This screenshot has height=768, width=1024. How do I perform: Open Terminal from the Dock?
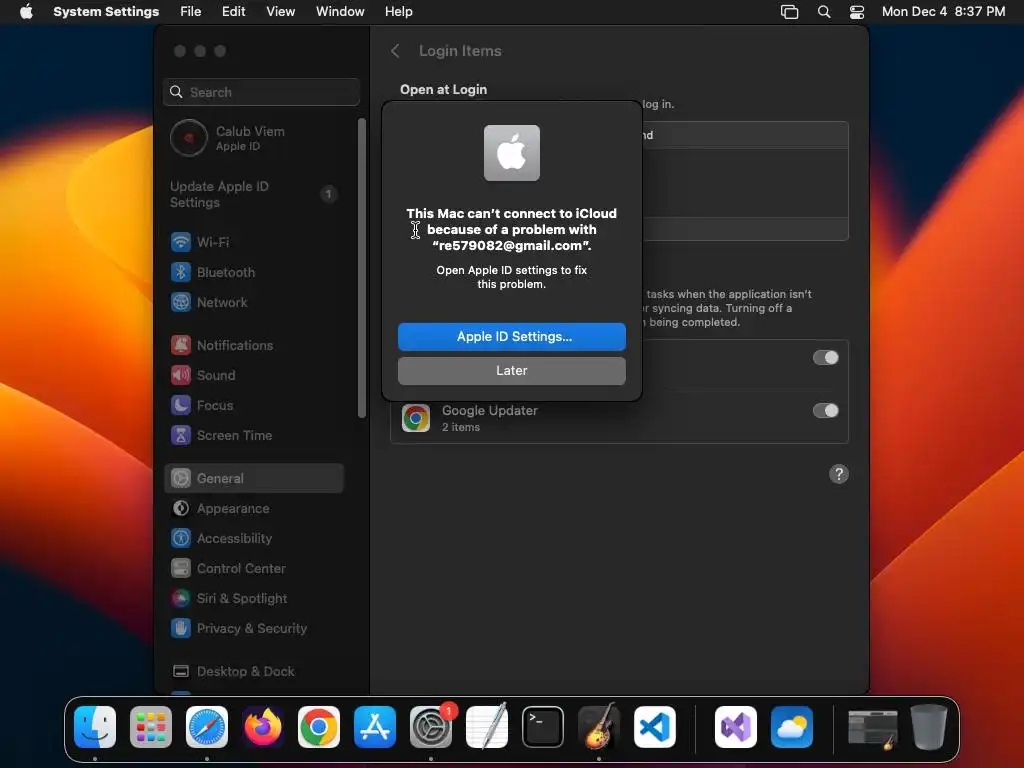(543, 727)
